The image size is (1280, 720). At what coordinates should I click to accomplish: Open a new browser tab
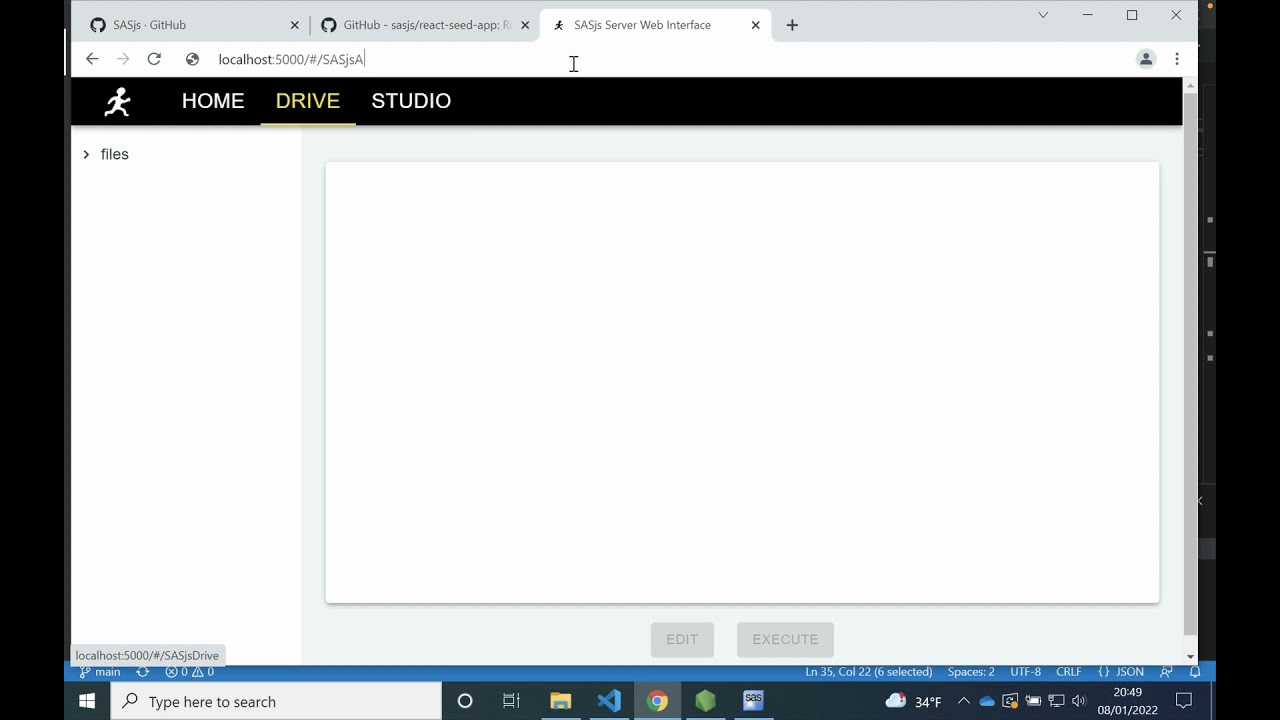coord(792,25)
